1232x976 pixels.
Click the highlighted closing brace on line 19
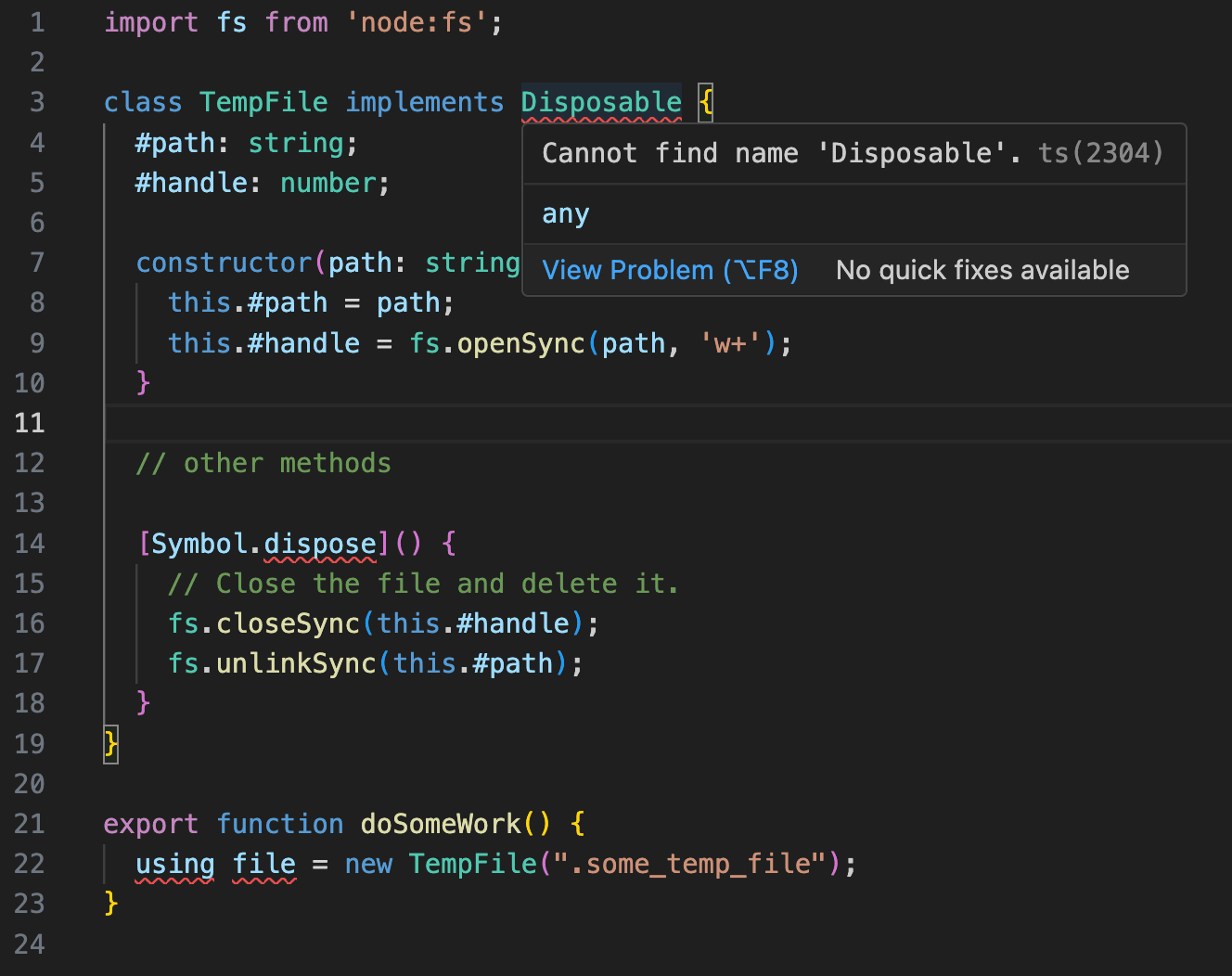111,743
